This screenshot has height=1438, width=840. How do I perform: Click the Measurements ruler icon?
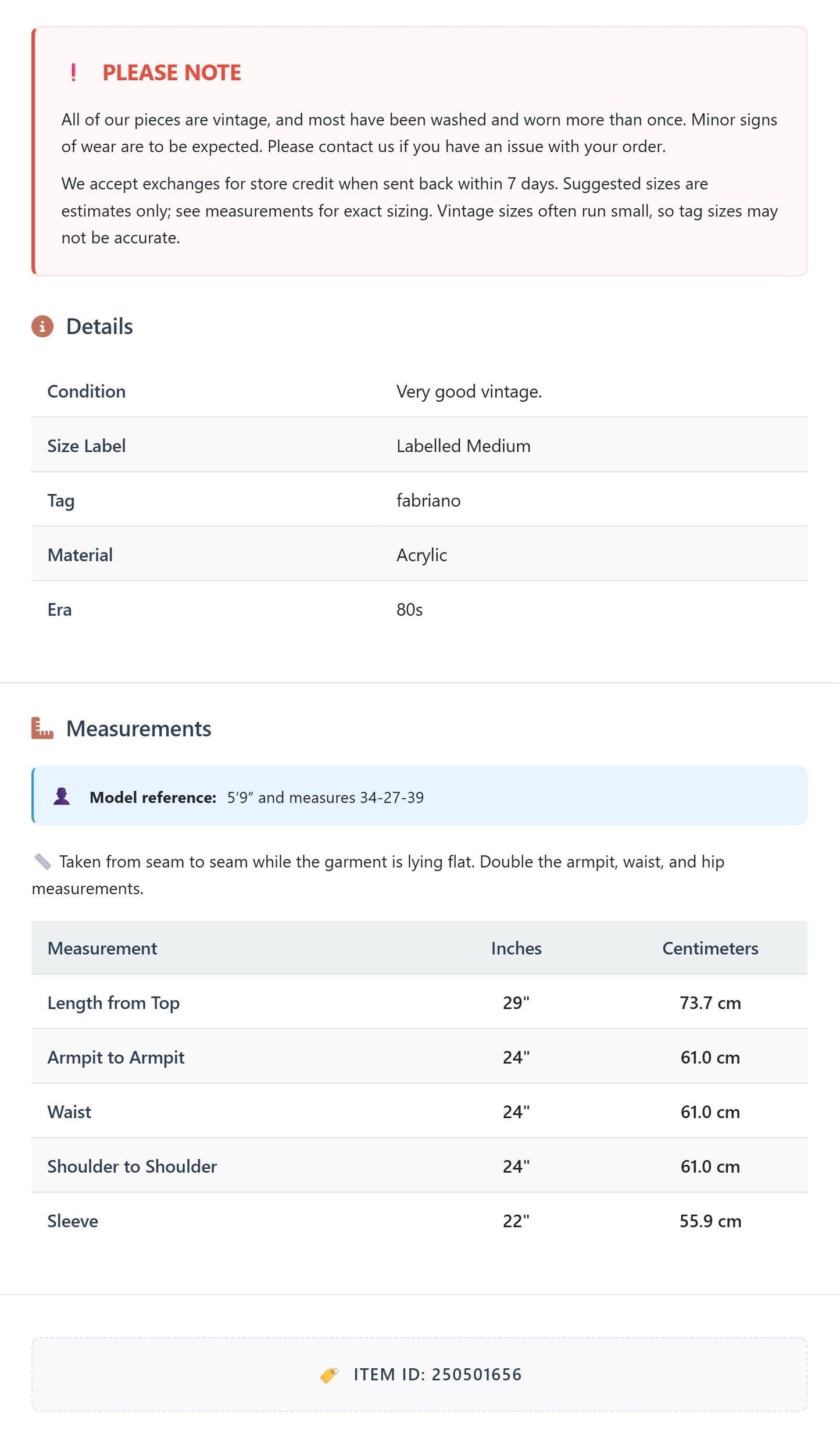coord(42,729)
